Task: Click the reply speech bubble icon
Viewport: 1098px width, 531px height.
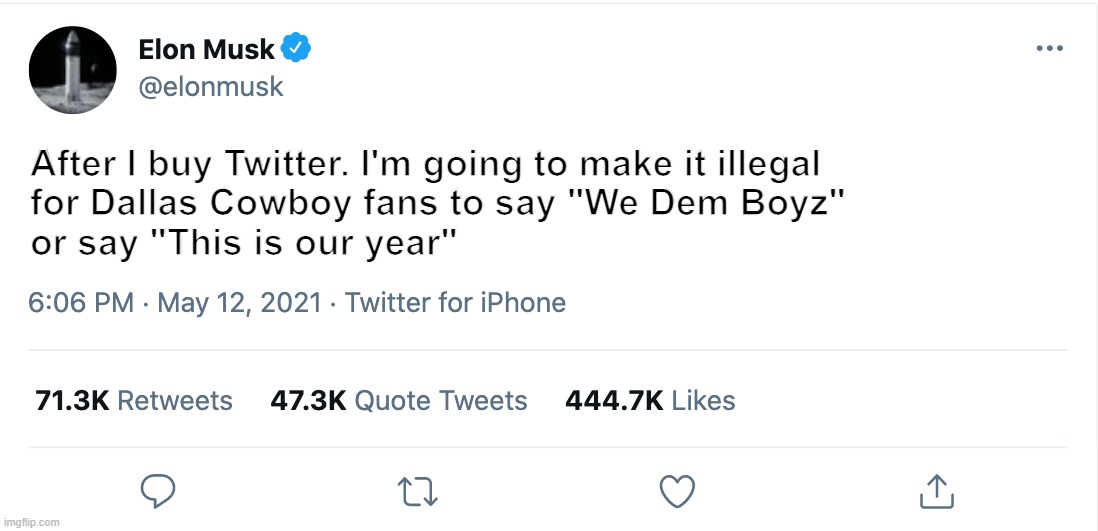Action: point(158,490)
